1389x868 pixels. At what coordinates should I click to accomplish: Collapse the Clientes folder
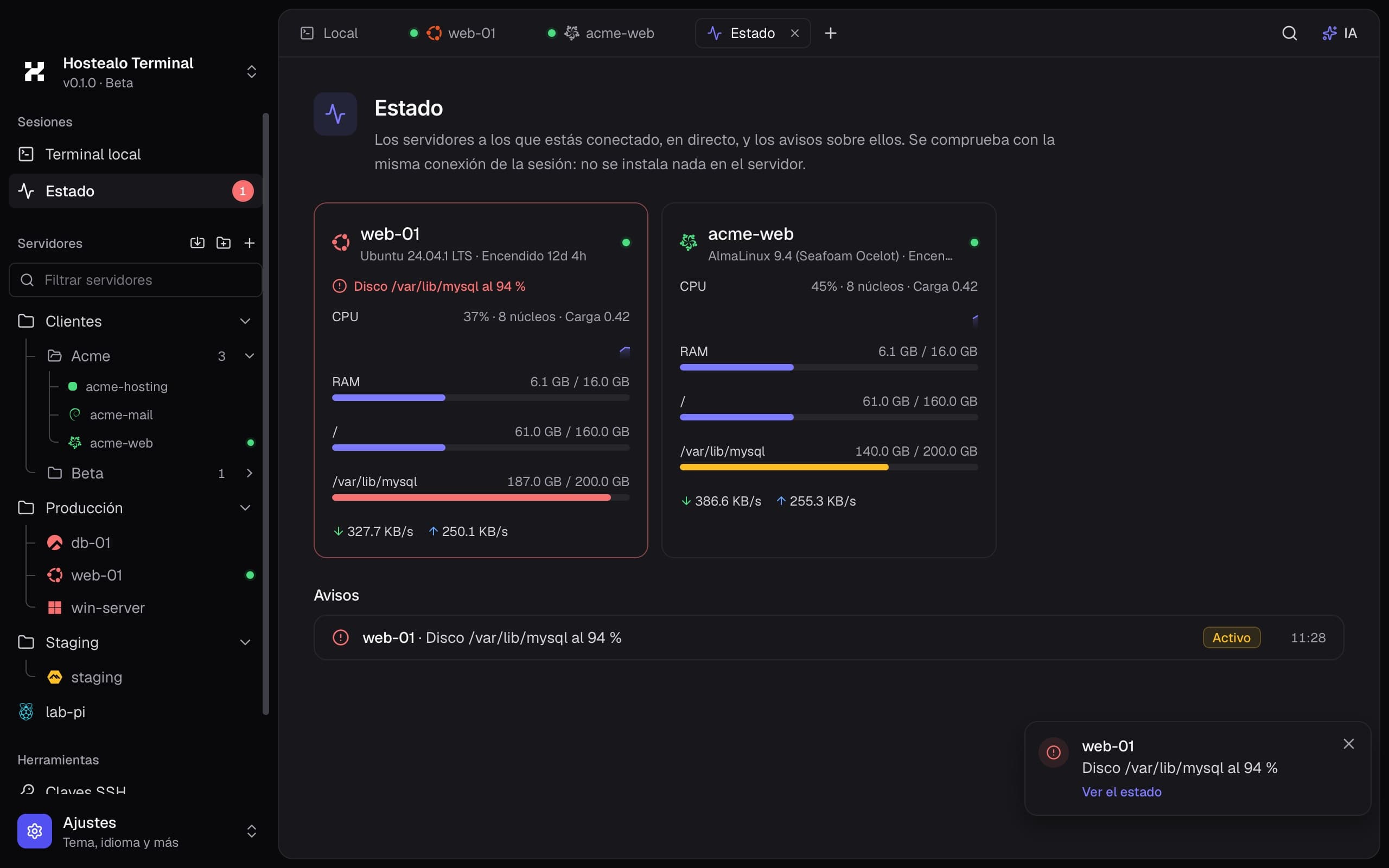(x=245, y=321)
